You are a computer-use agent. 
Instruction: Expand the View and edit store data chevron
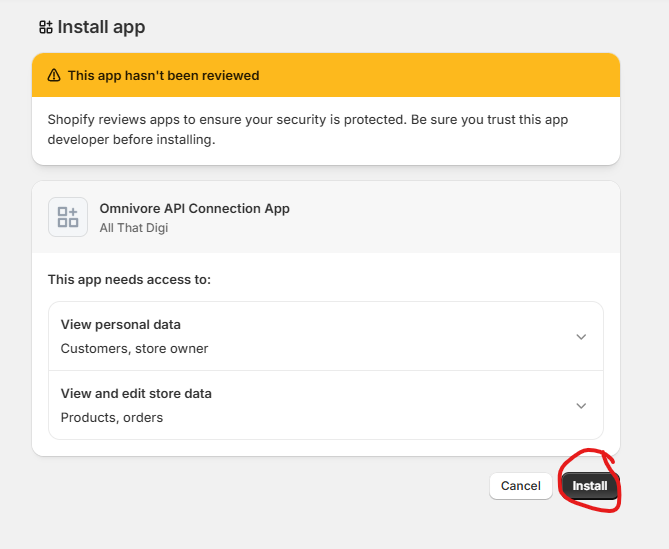point(581,406)
